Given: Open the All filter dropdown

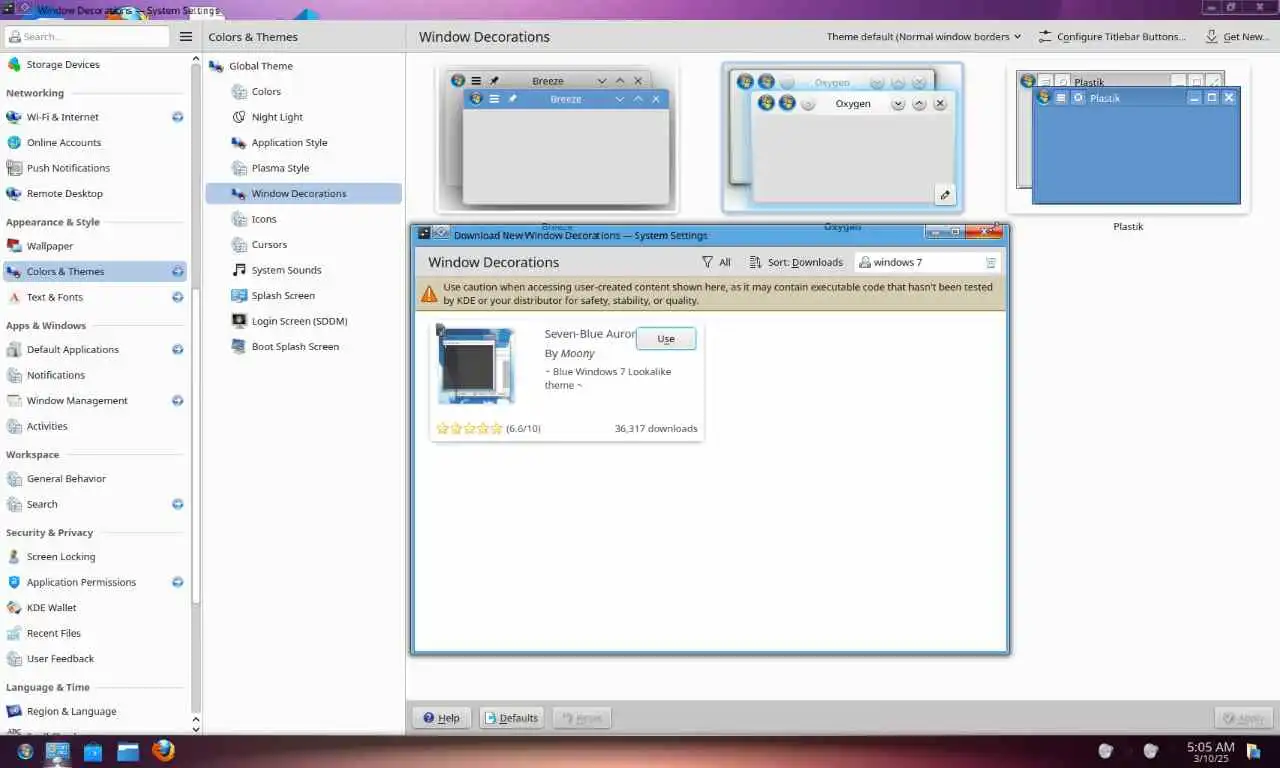Looking at the screenshot, I should click(x=716, y=262).
